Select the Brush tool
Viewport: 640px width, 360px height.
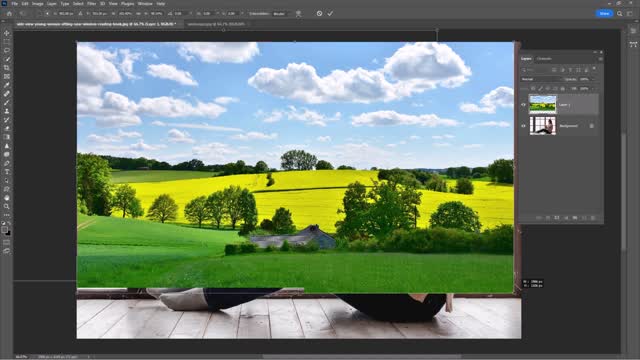(x=7, y=102)
